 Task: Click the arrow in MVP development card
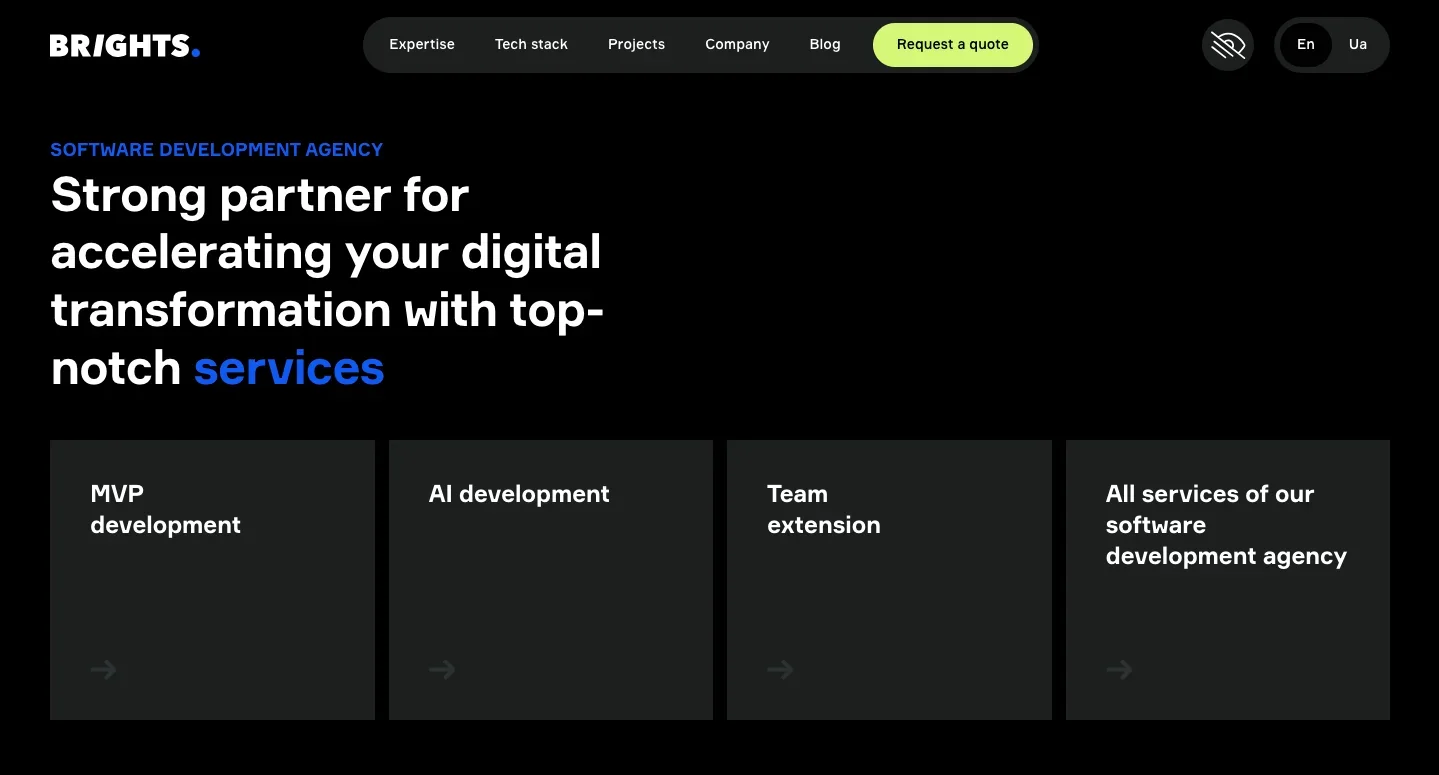tap(104, 669)
